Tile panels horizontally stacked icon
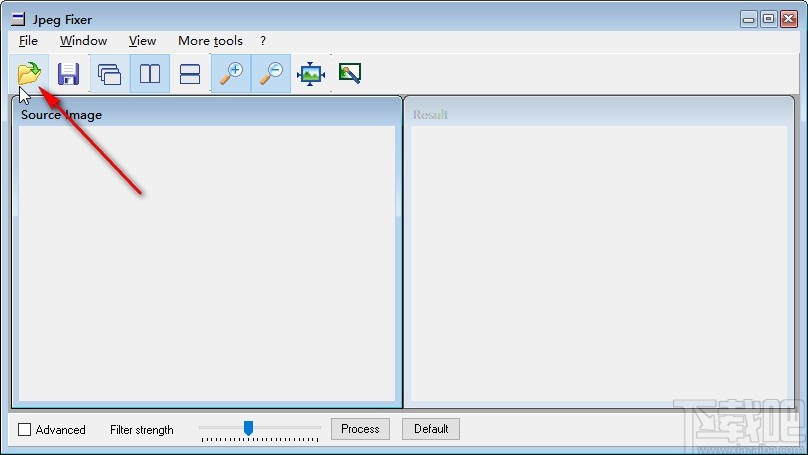Viewport: 808px width, 455px height. click(x=190, y=74)
